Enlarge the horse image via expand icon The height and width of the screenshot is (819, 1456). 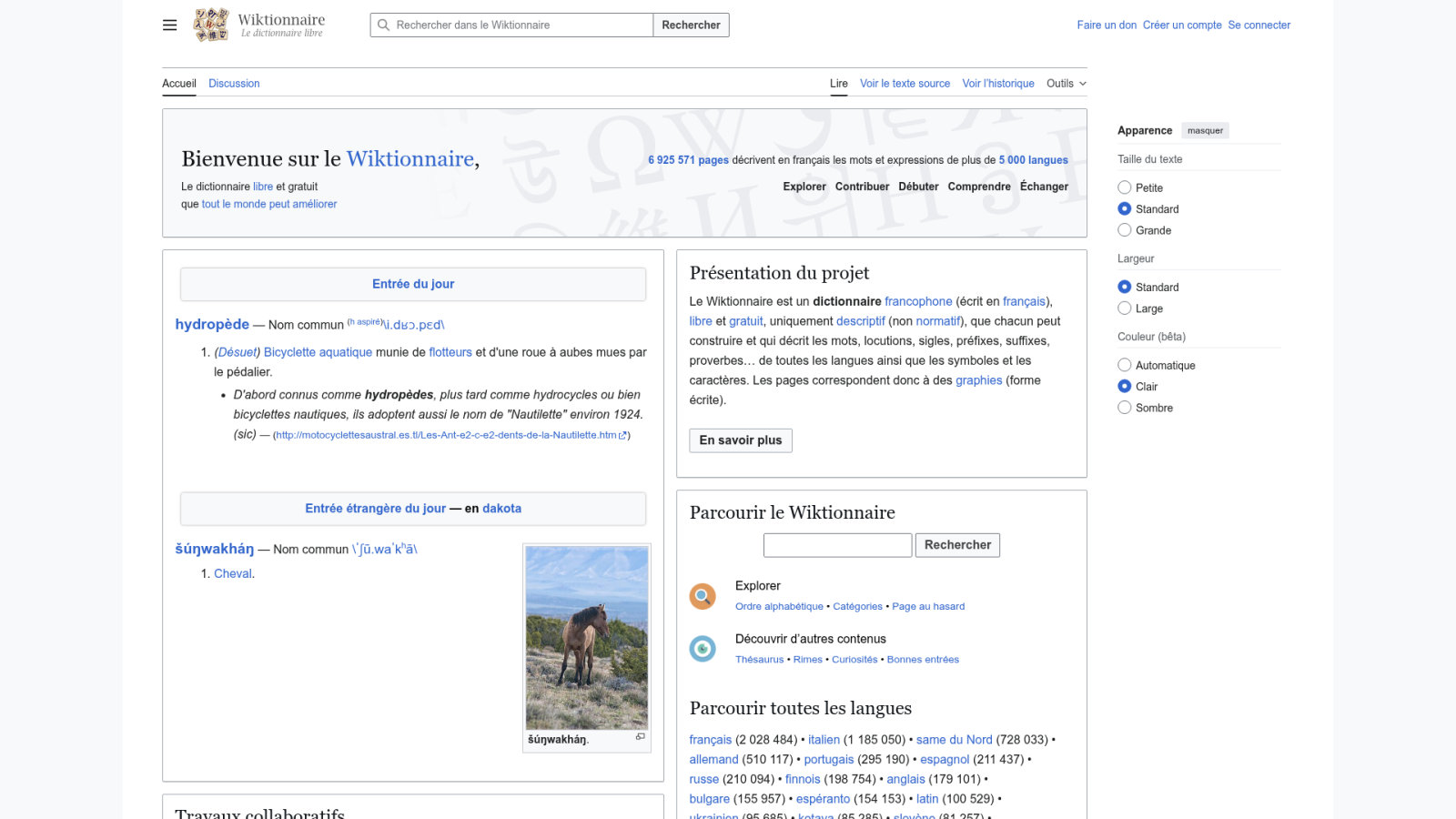click(x=641, y=737)
